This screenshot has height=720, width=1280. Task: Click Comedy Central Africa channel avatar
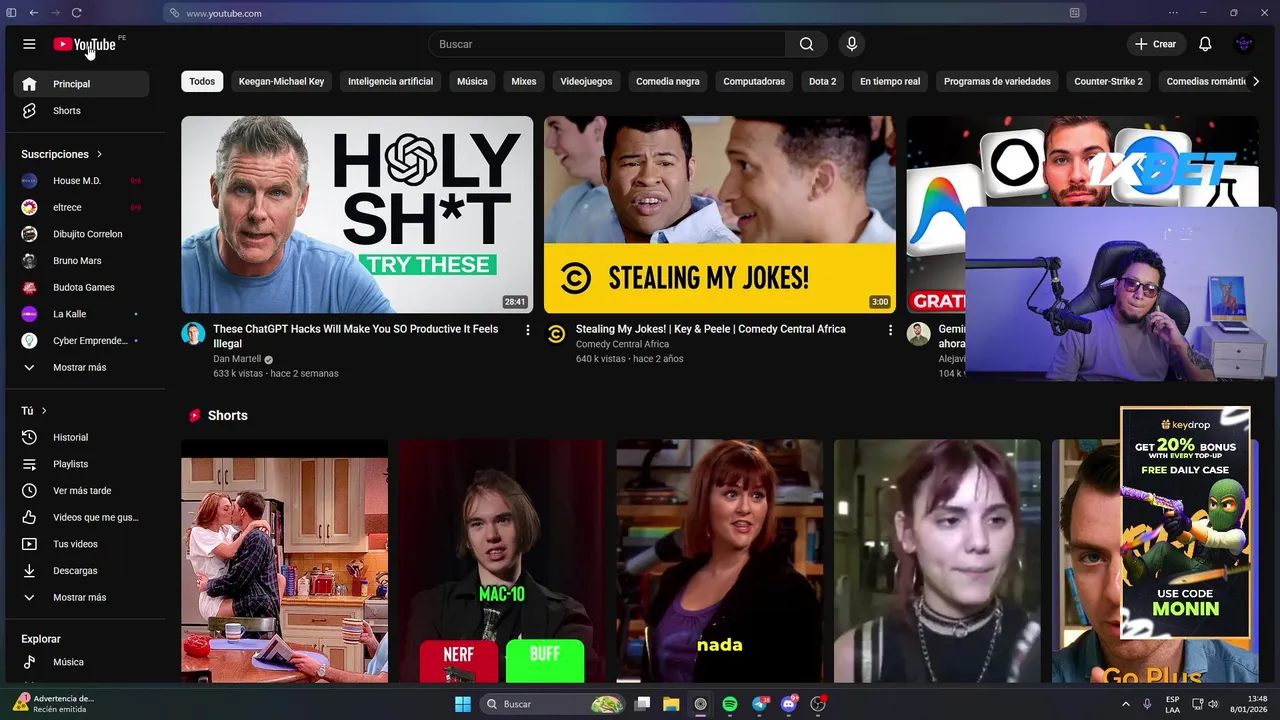click(x=556, y=334)
